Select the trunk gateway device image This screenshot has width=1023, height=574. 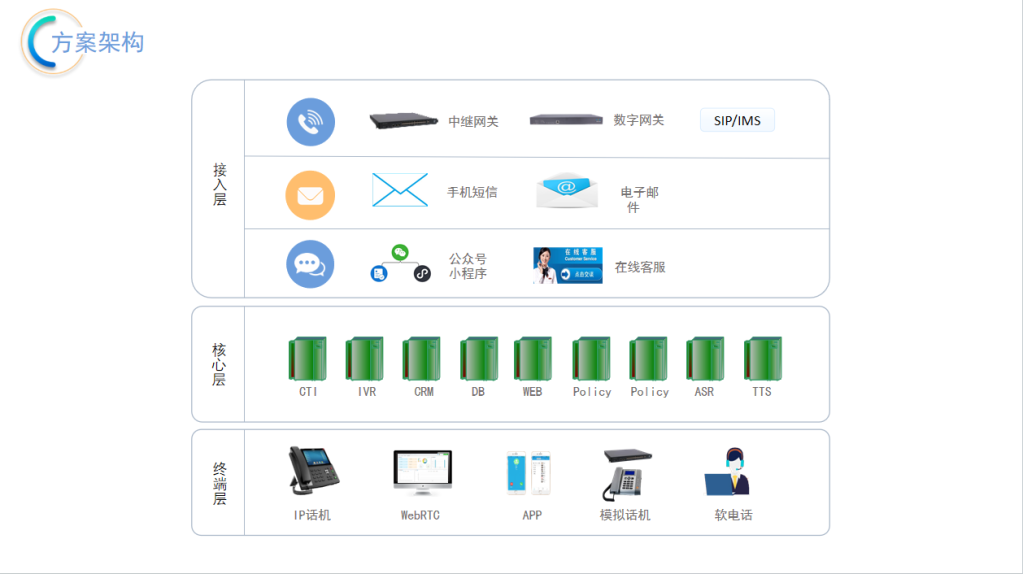click(404, 121)
